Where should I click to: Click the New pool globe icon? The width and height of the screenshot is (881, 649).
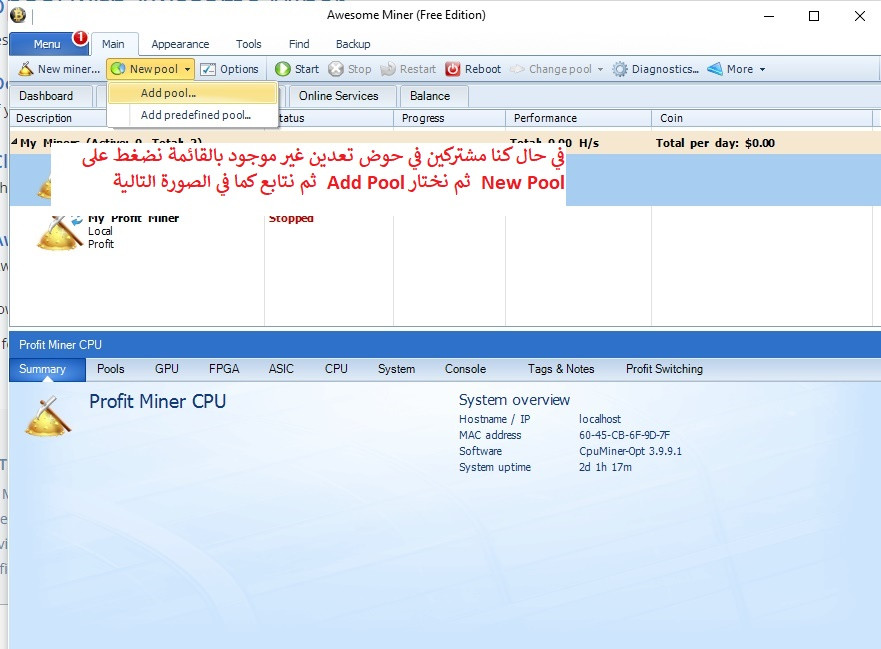pos(118,69)
